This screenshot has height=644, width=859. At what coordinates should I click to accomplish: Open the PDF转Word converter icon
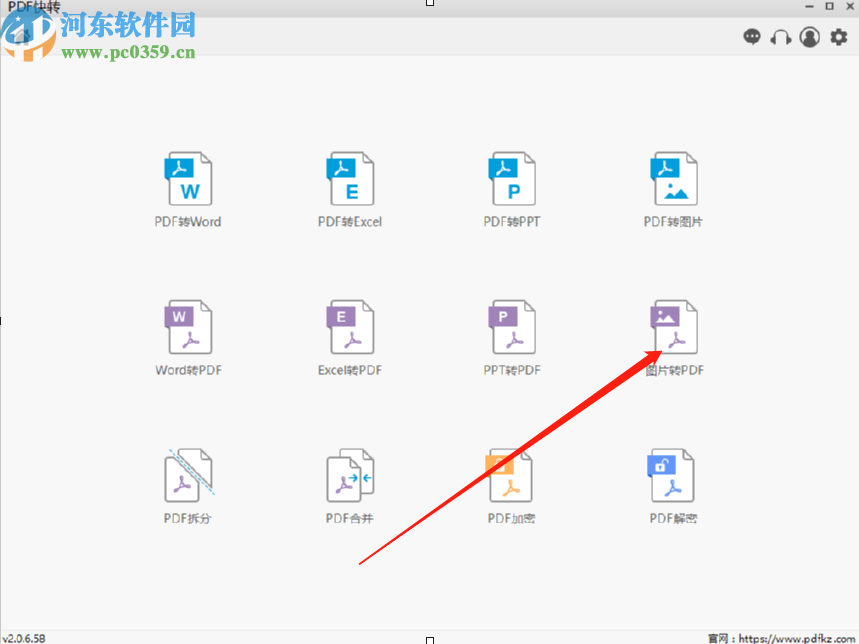point(188,179)
